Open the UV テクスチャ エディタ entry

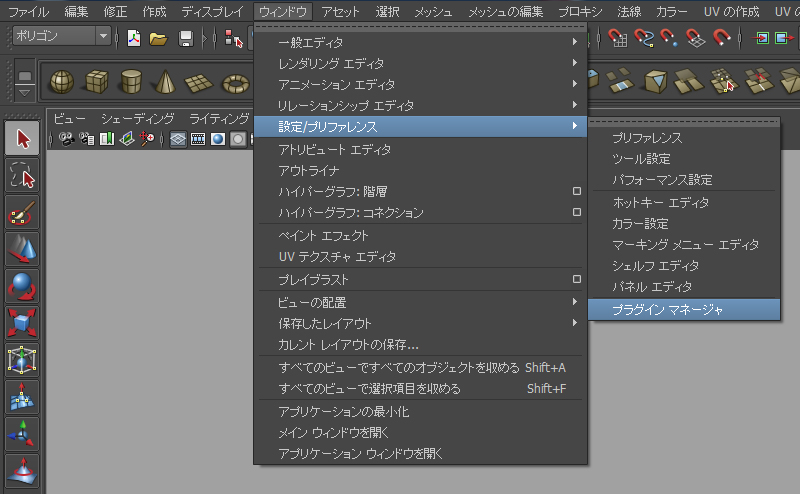pyautogui.click(x=421, y=256)
